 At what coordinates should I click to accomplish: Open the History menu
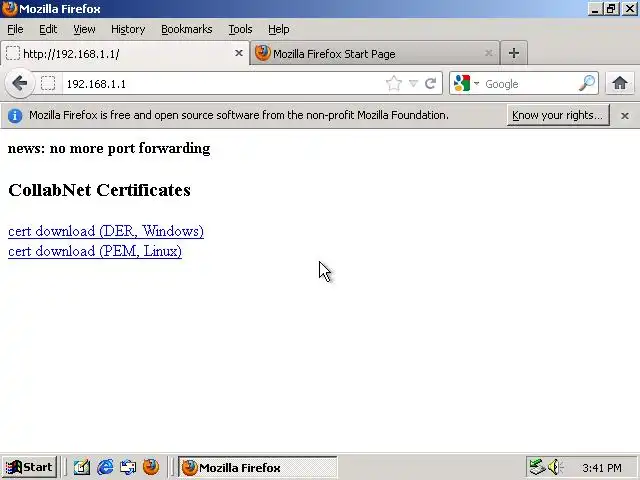click(x=128, y=29)
